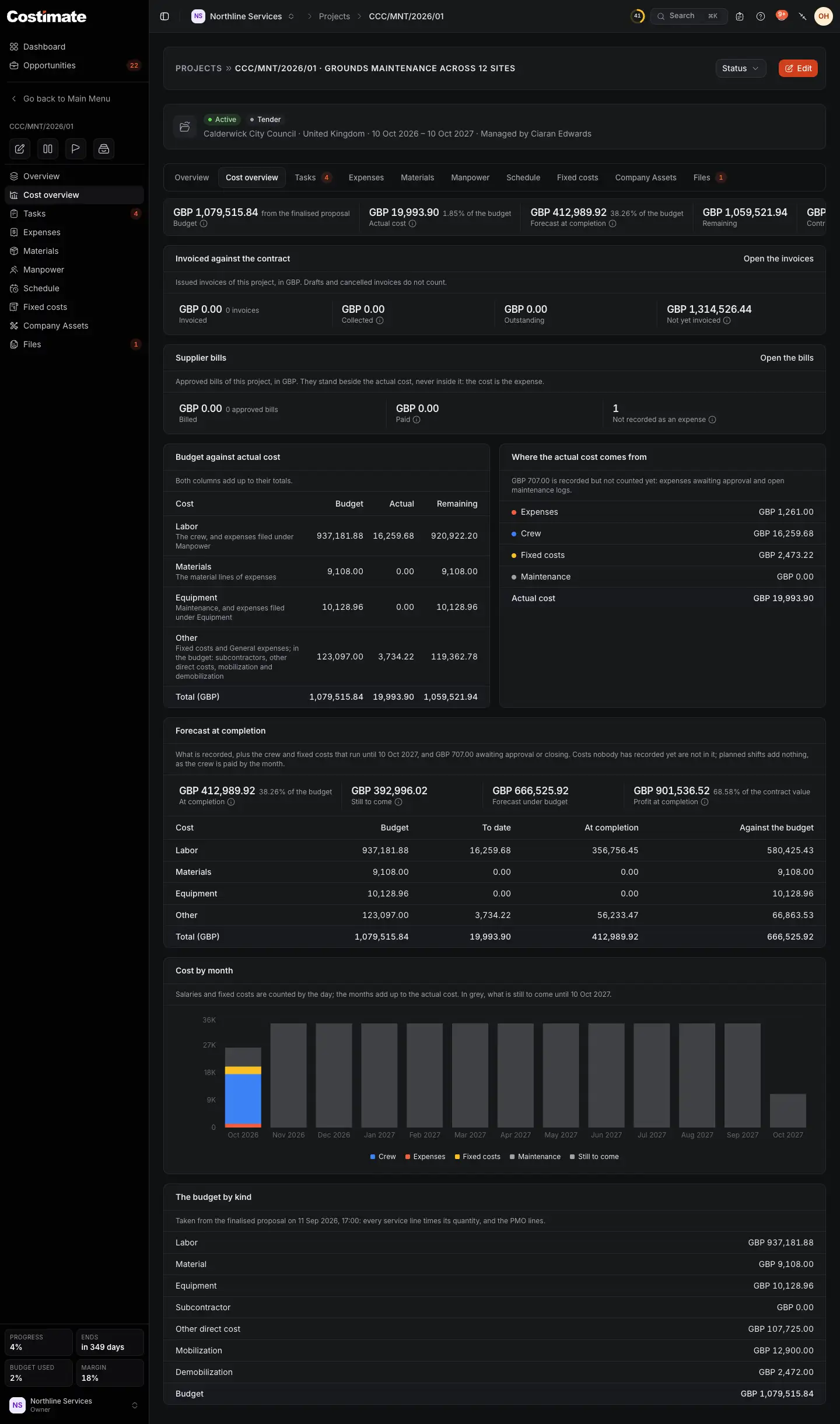Toggle the sidebar panel icon in header
The image size is (840, 1424).
point(164,16)
